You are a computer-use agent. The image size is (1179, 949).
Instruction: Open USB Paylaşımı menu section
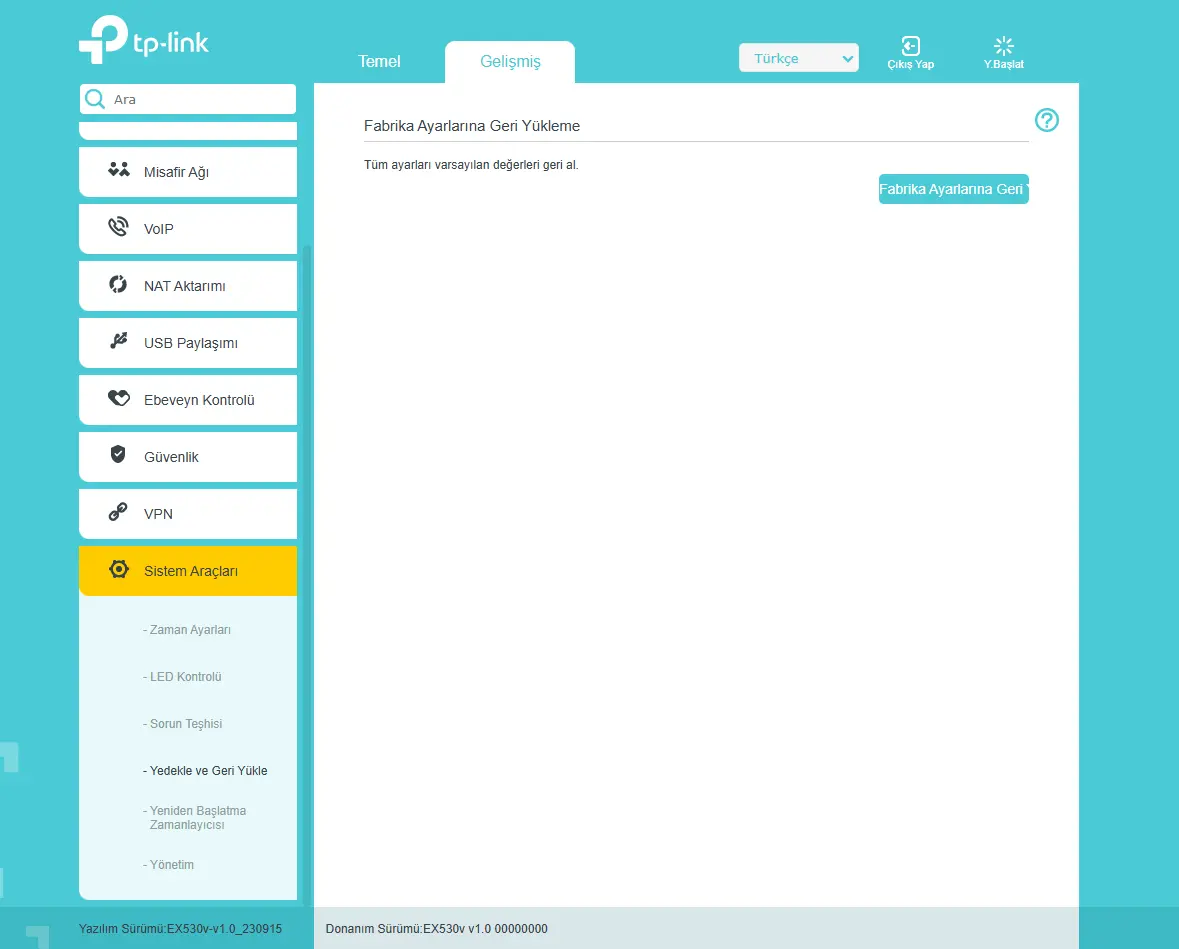click(x=188, y=344)
